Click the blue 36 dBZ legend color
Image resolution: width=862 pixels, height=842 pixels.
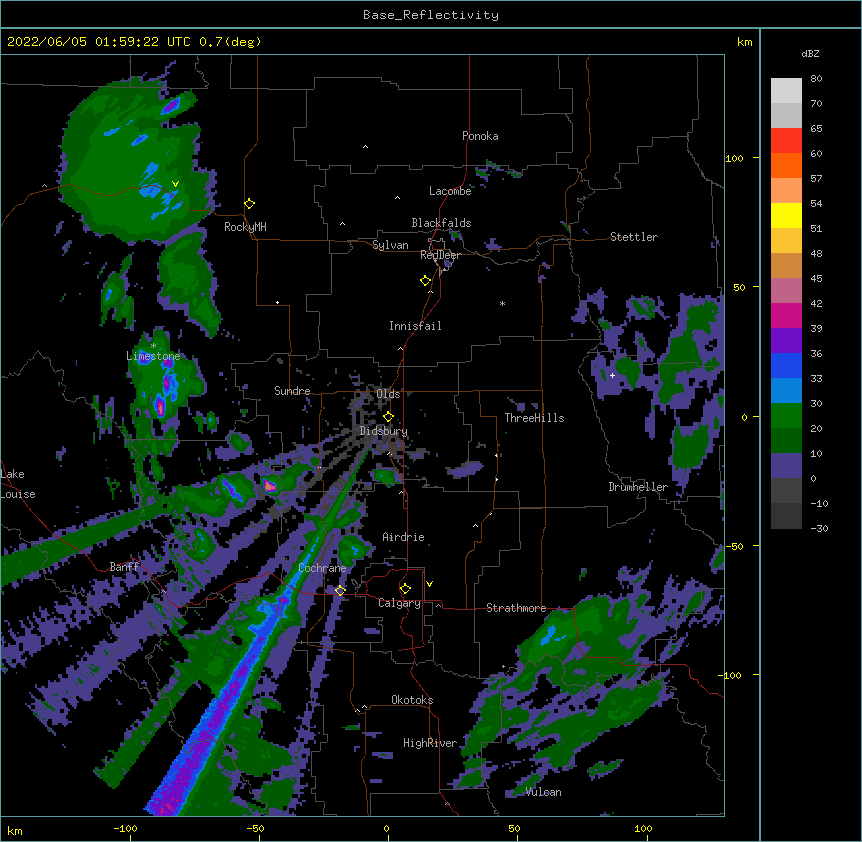point(786,365)
